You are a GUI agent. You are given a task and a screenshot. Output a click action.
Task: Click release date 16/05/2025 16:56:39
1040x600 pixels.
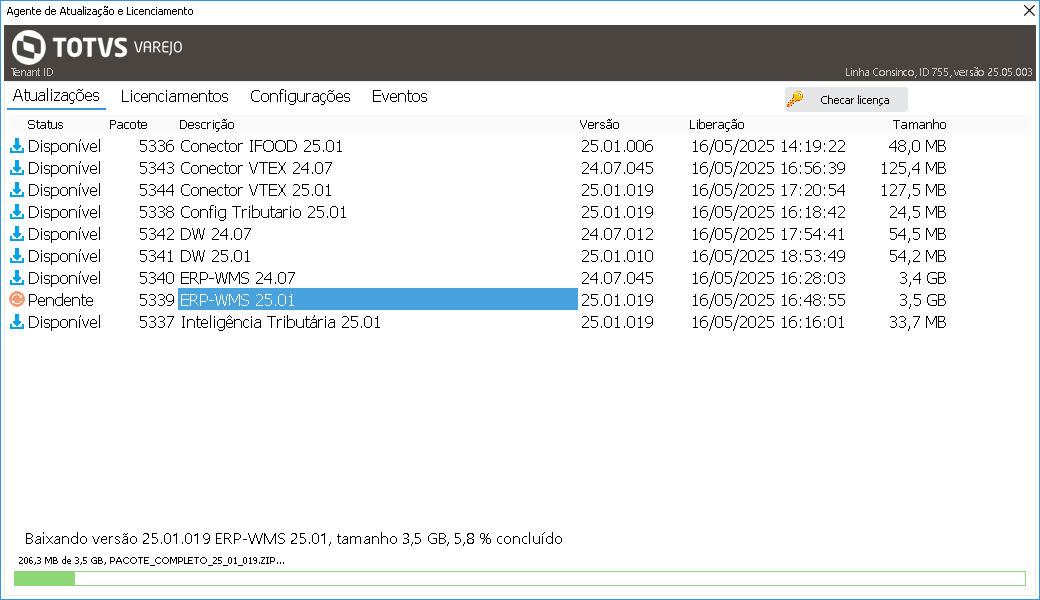click(768, 168)
